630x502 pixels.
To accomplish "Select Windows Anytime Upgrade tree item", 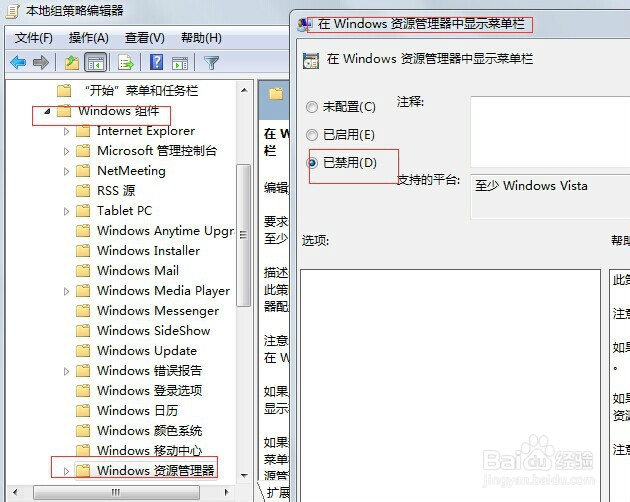I will pos(165,231).
